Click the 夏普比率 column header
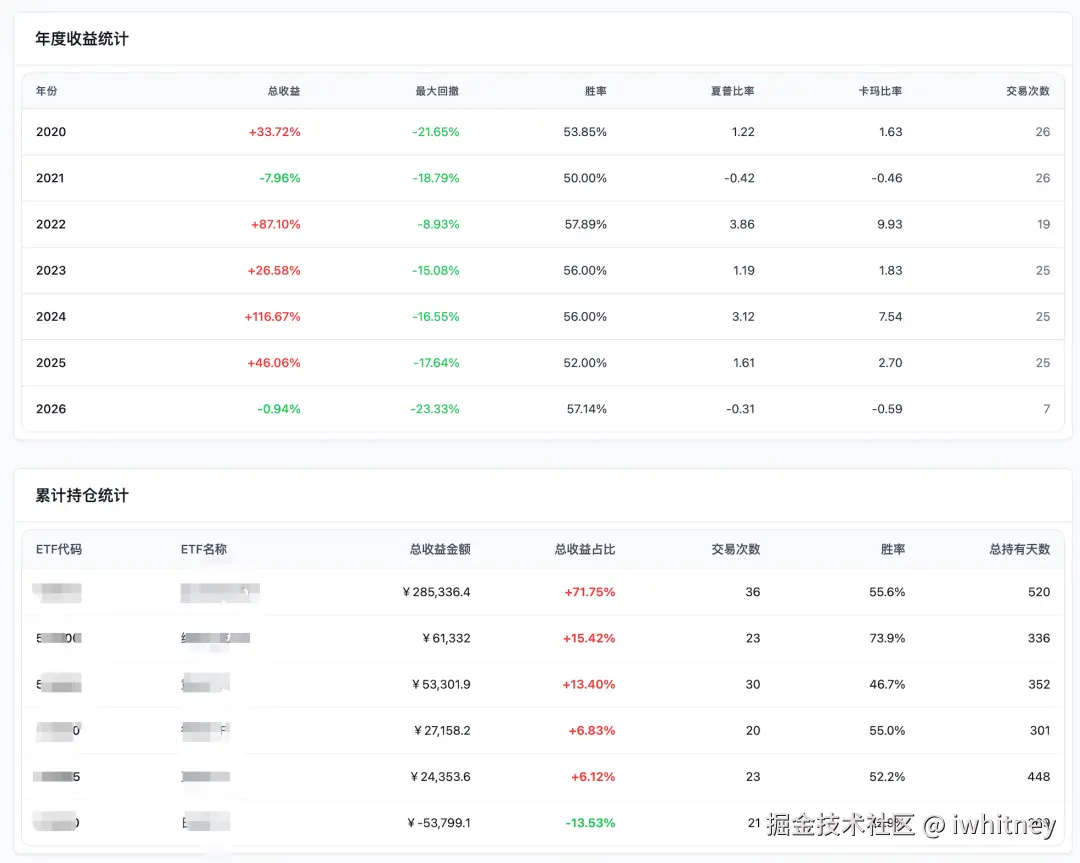 coord(732,91)
